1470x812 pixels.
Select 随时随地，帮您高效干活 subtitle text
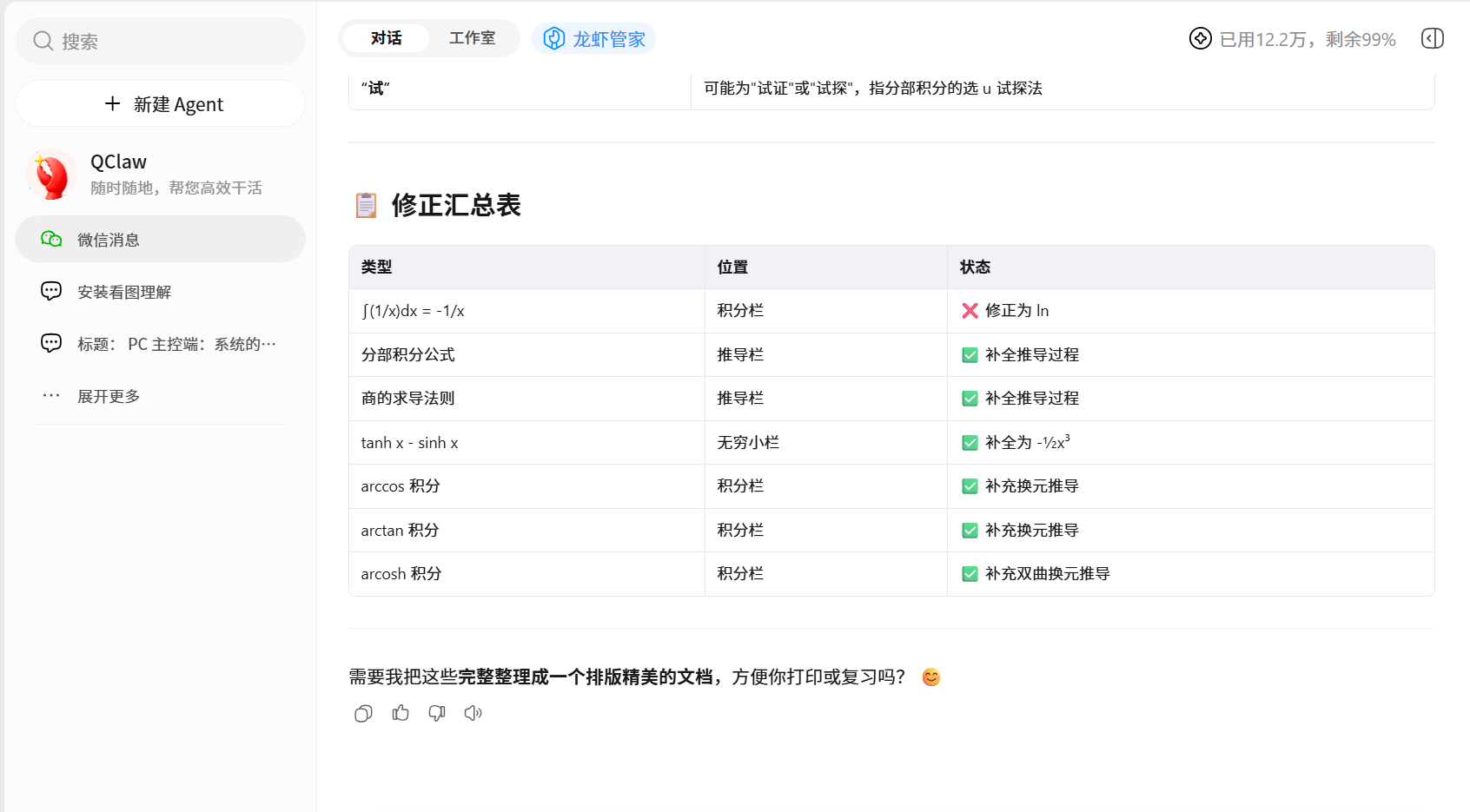tap(176, 188)
